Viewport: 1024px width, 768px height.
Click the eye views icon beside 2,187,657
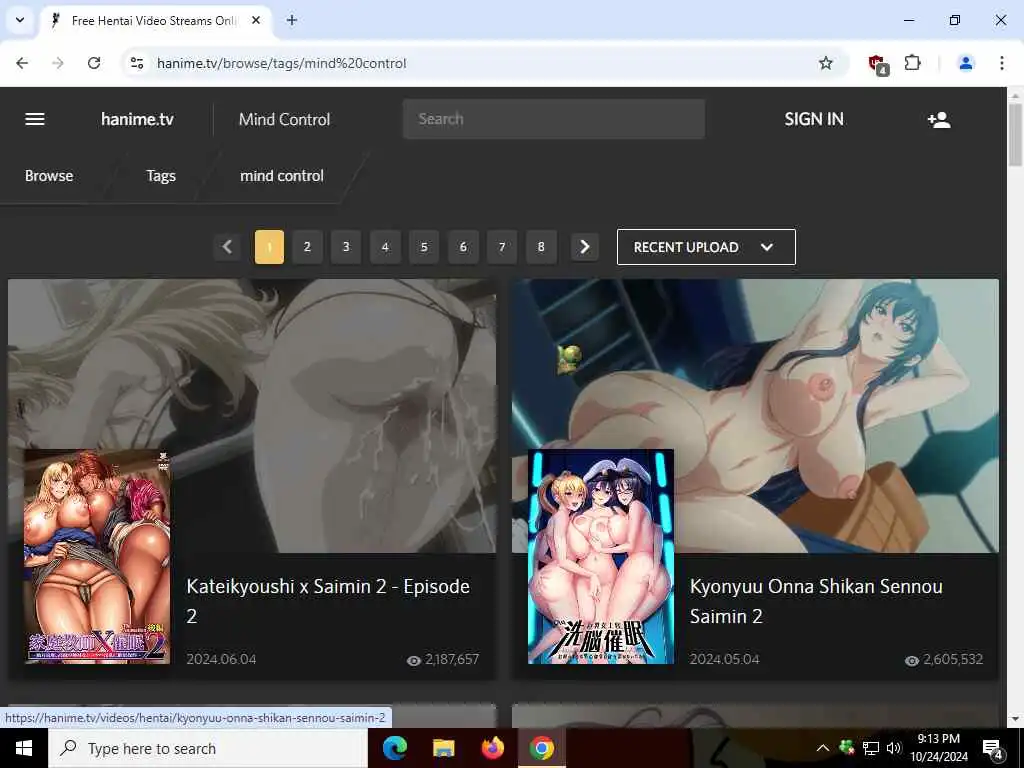pos(413,660)
